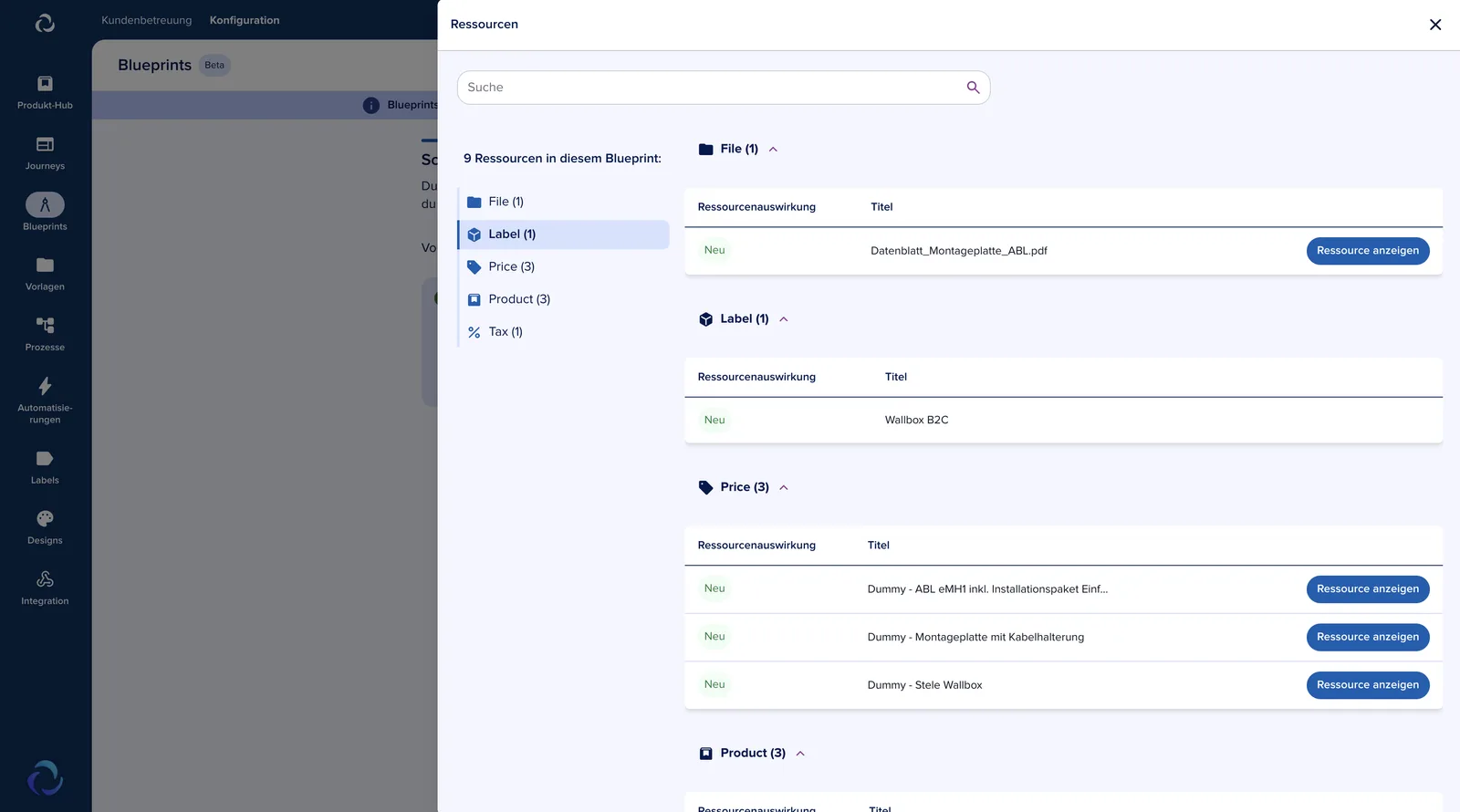Open Prozesse in the sidebar
The height and width of the screenshot is (812, 1460).
click(x=45, y=334)
